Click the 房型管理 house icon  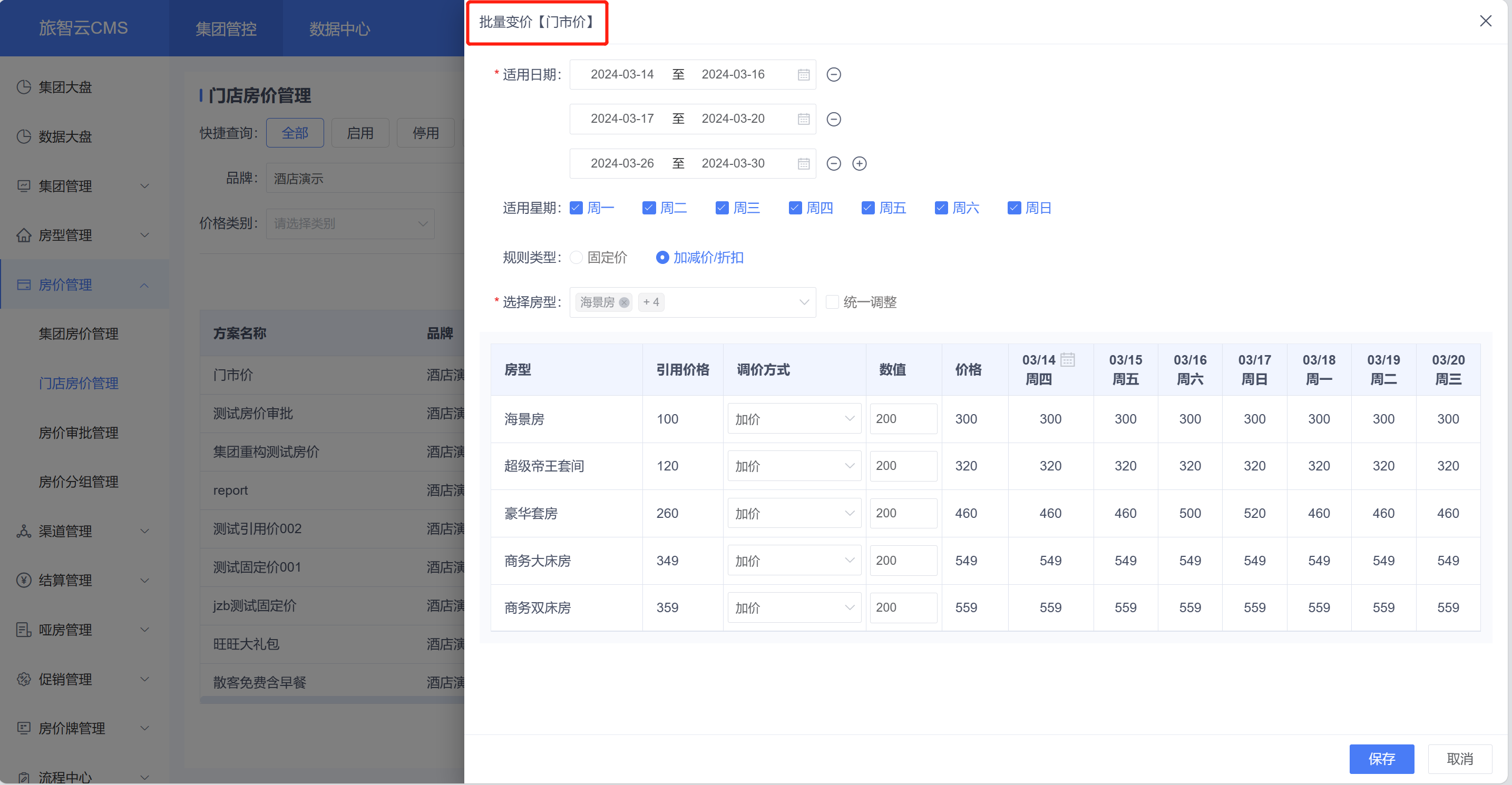pyautogui.click(x=24, y=235)
